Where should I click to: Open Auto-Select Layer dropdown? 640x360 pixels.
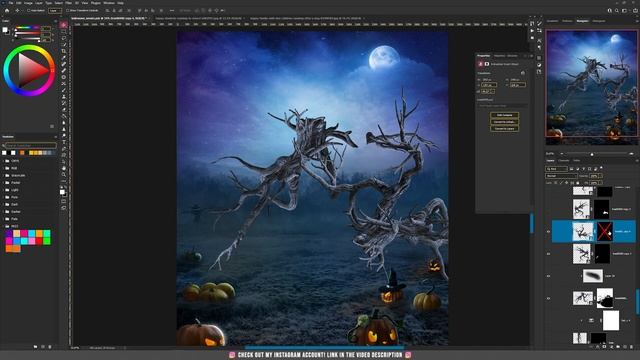click(x=55, y=11)
